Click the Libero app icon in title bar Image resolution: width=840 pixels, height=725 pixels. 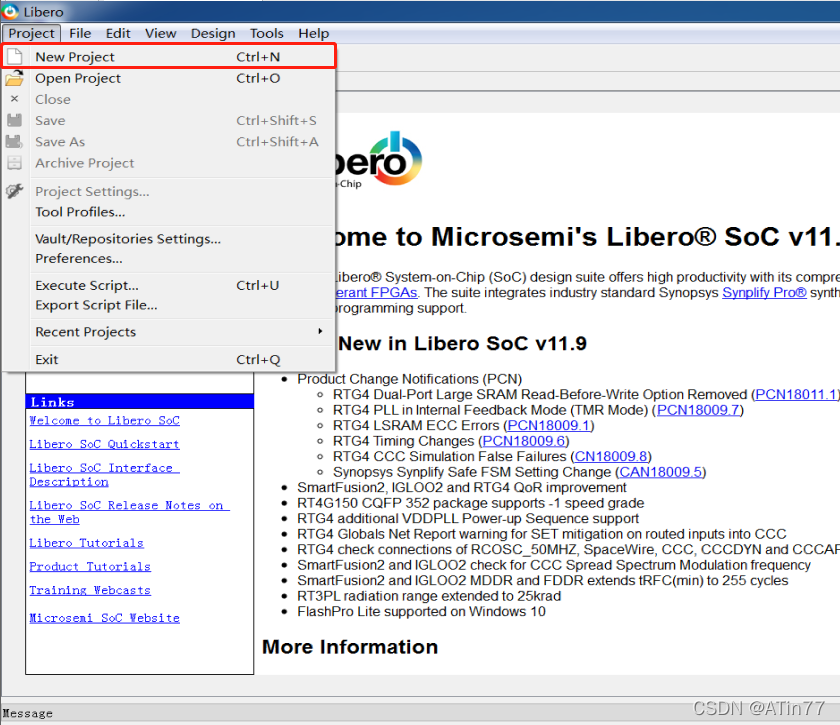pos(10,11)
